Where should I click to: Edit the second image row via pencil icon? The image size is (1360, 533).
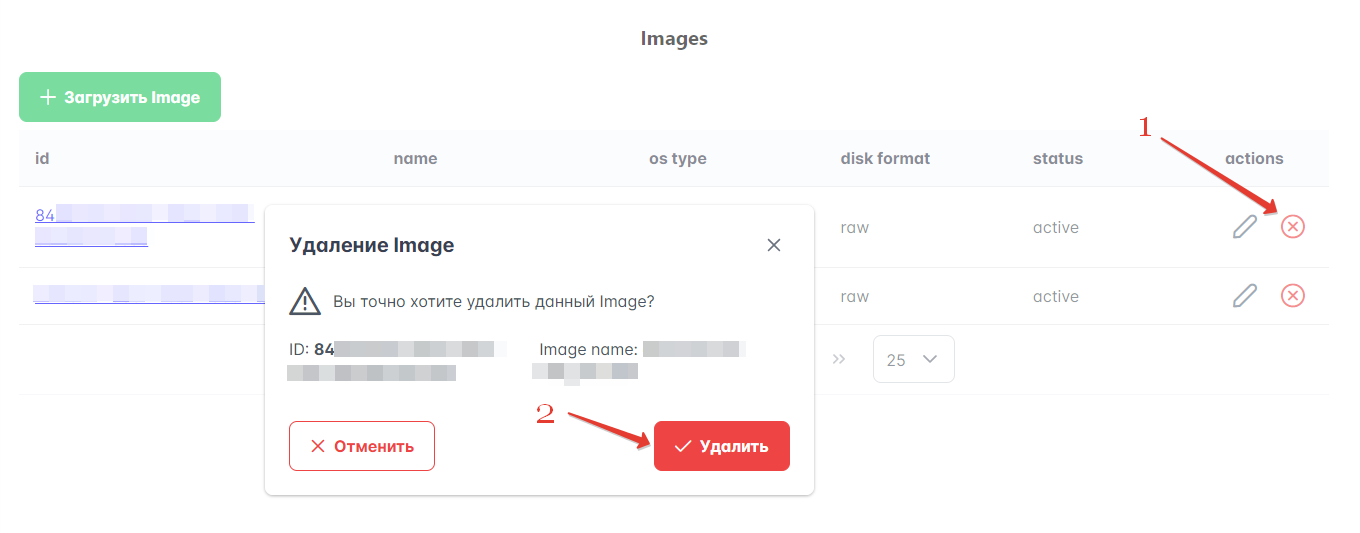[x=1244, y=296]
